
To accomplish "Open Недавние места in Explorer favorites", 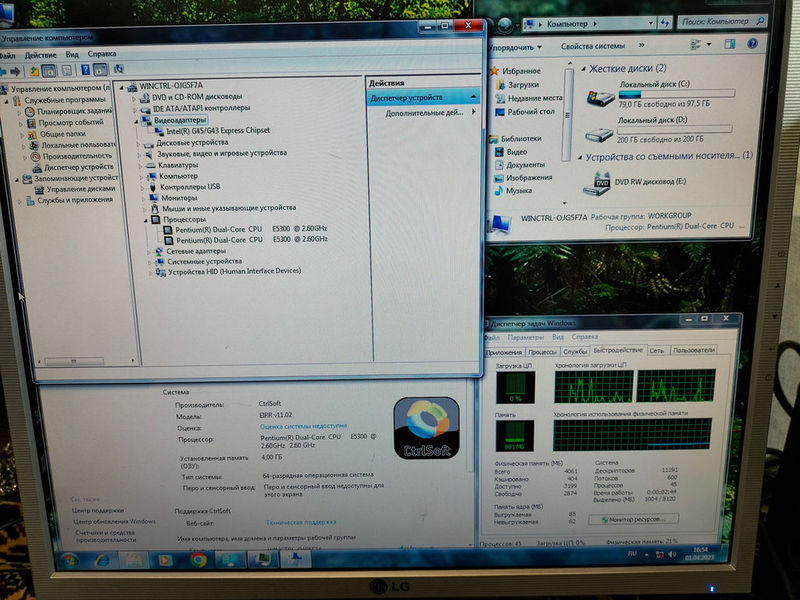I will [x=529, y=98].
